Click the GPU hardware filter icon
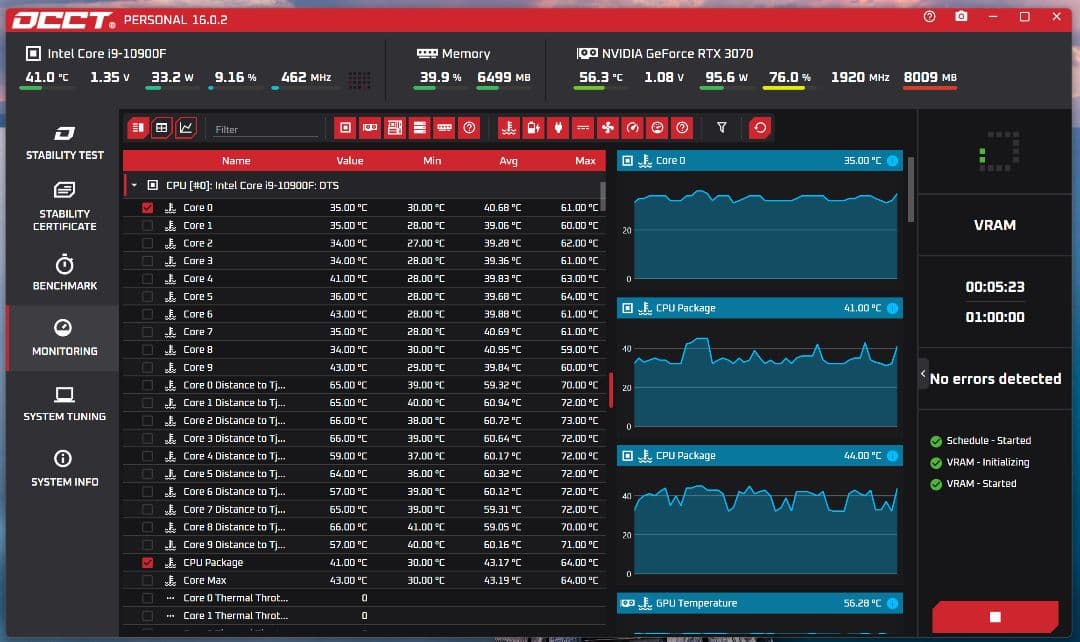The height and width of the screenshot is (642, 1080). (x=370, y=128)
